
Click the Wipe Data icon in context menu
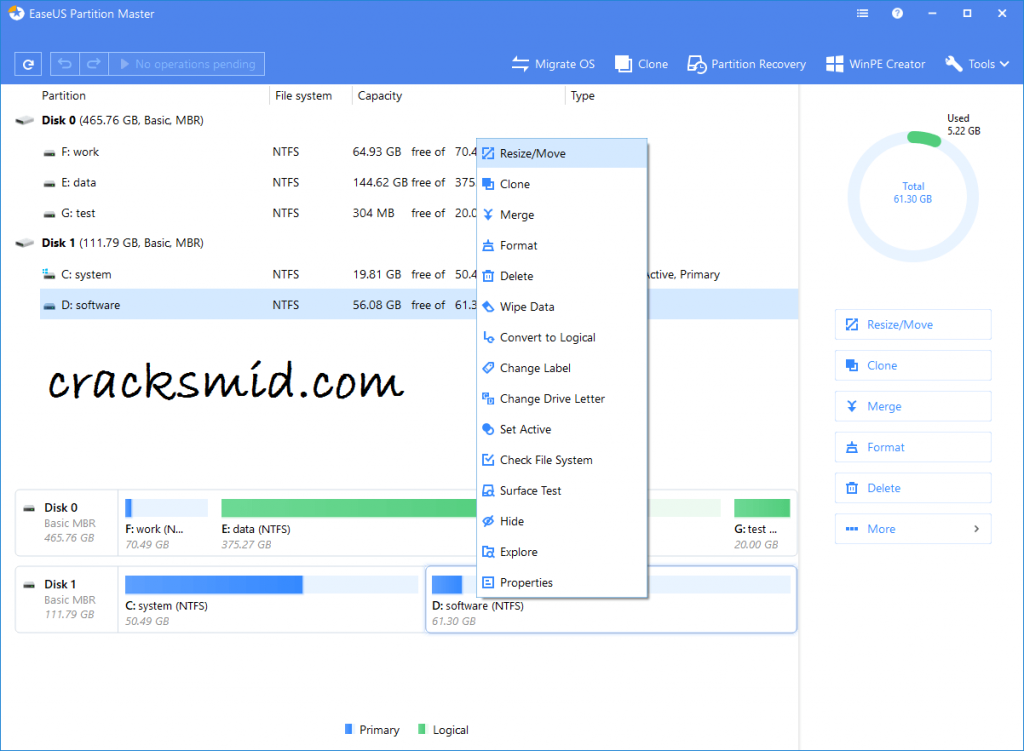pyautogui.click(x=488, y=306)
